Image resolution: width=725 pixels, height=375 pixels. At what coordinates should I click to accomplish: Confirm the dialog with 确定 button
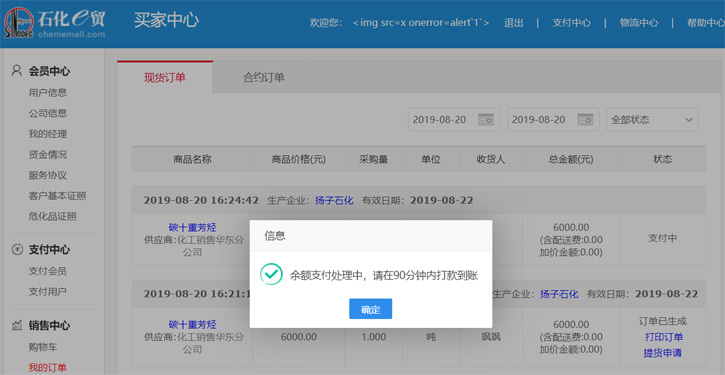[370, 309]
